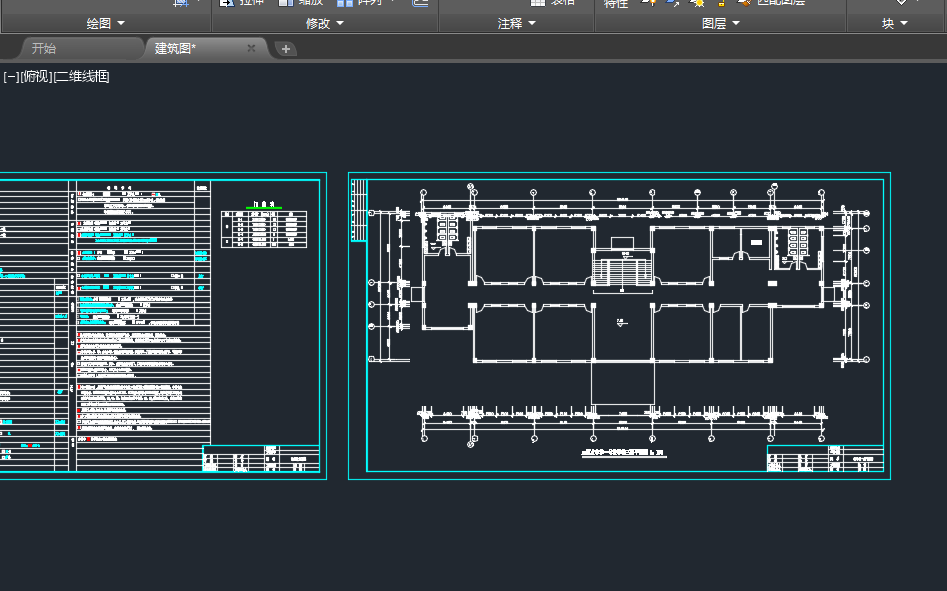Click the Array (阵列) tool icon
The width and height of the screenshot is (947, 591).
pyautogui.click(x=346, y=3)
